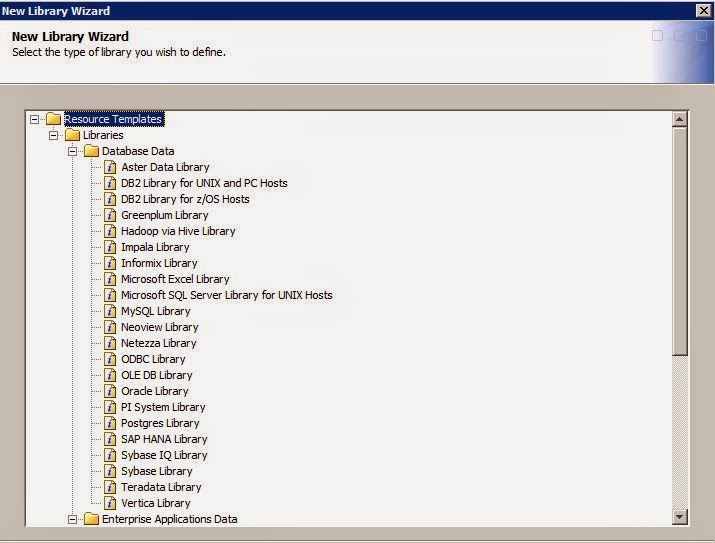Click the vertical scrollbar thumb
This screenshot has width=715, height=543.
click(x=679, y=242)
